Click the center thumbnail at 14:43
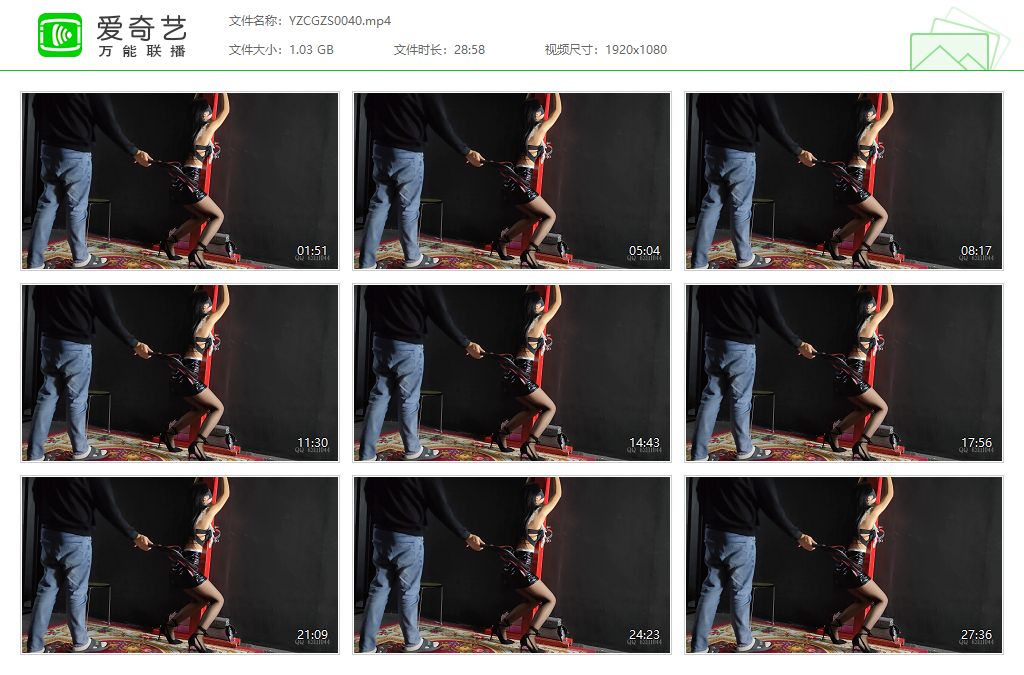Image resolution: width=1024 pixels, height=675 pixels. (x=512, y=373)
